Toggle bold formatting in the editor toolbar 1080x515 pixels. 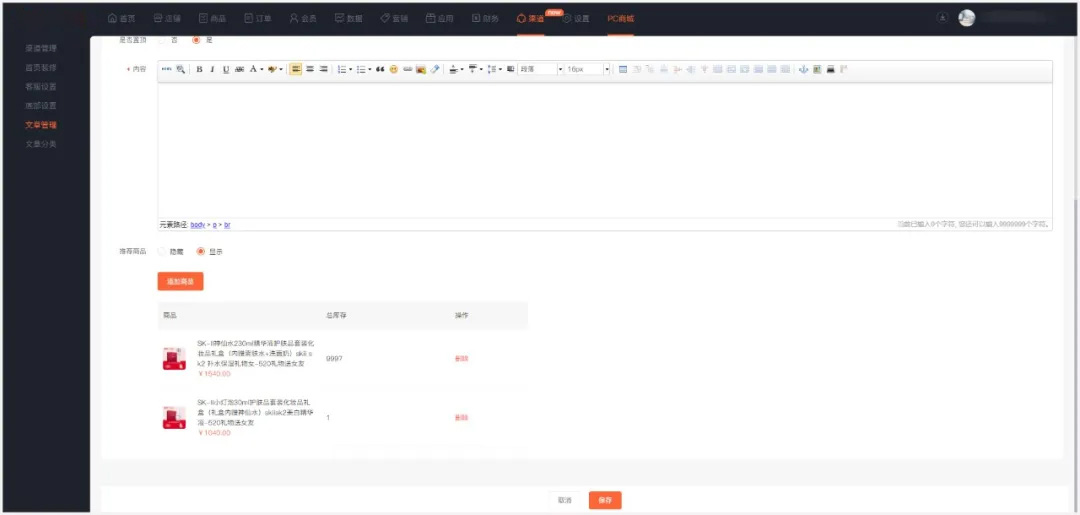[x=199, y=69]
